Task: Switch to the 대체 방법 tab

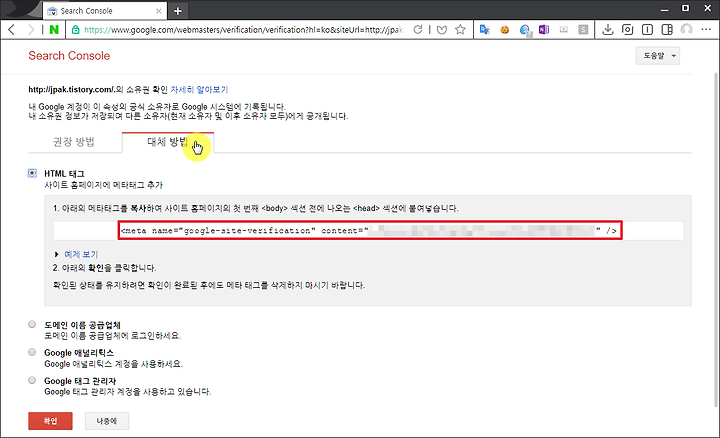Action: pos(168,142)
